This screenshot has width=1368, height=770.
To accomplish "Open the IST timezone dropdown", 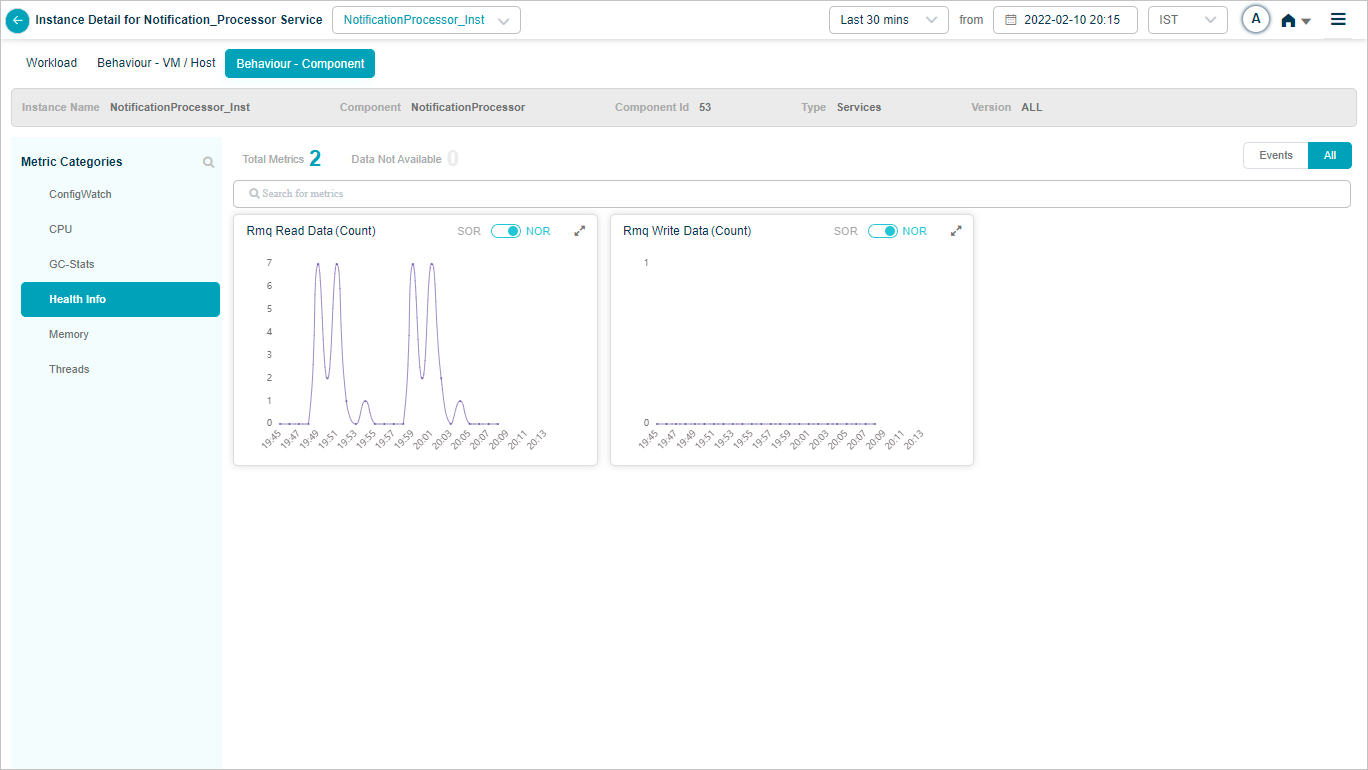I will point(1187,20).
